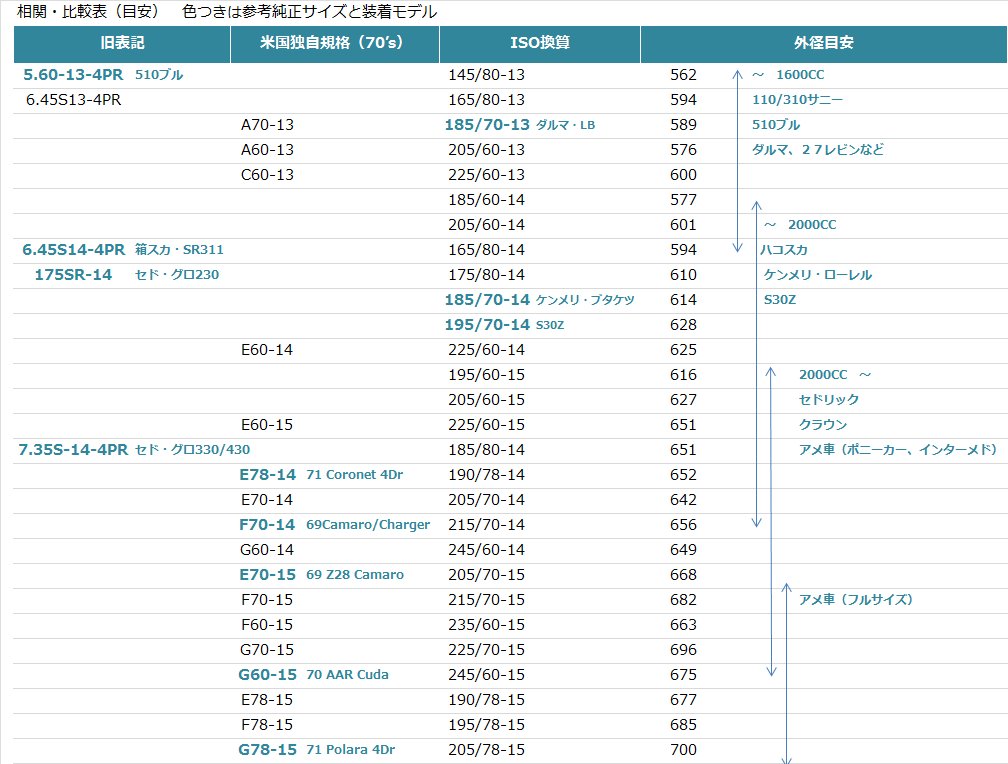Click the E60-14 cell

[x=267, y=350]
